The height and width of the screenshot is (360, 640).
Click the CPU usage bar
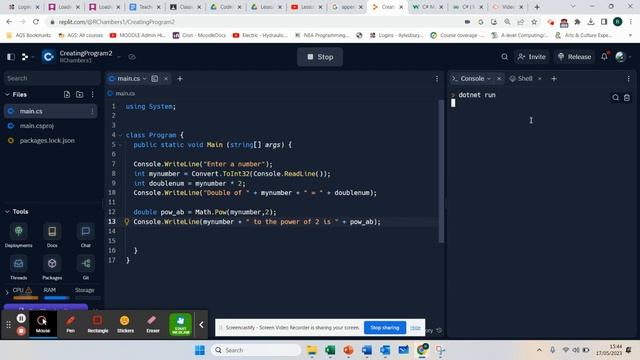[25, 298]
